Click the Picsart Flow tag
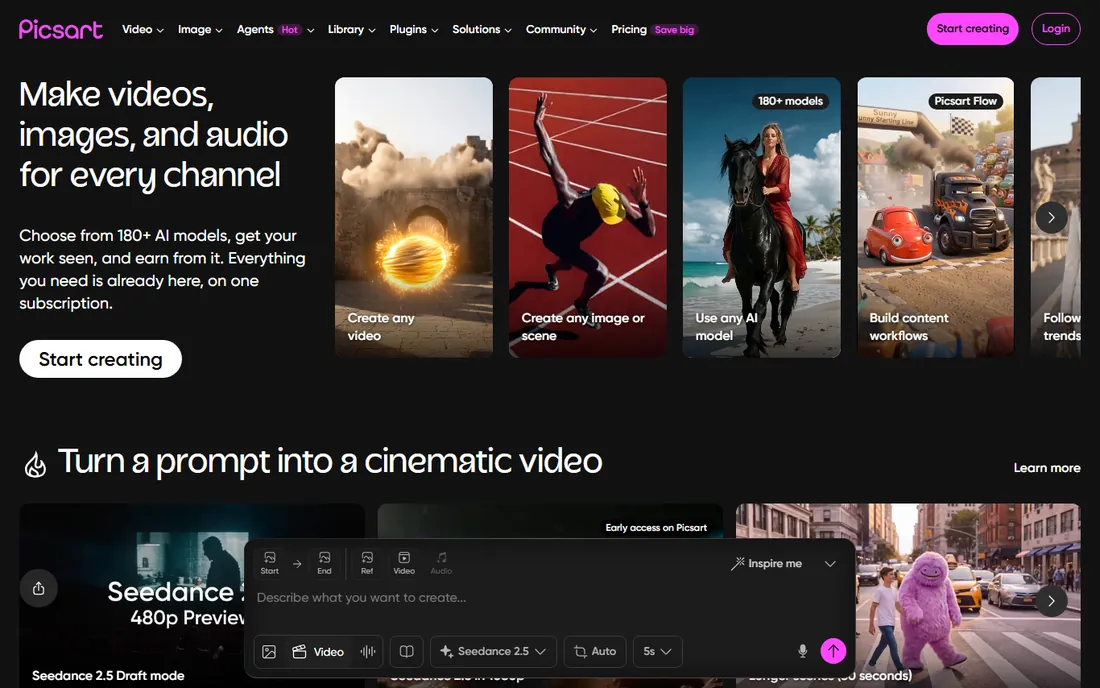 tap(965, 101)
